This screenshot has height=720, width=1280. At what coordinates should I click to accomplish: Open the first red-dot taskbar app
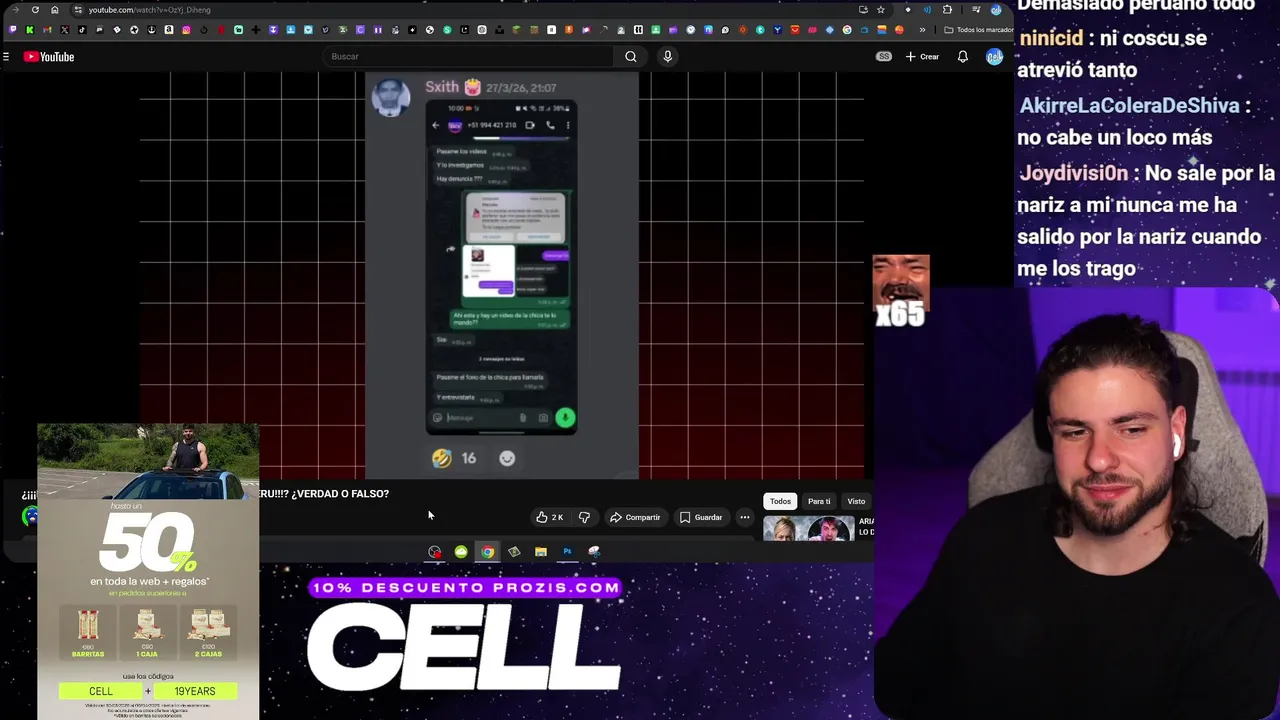(x=434, y=551)
